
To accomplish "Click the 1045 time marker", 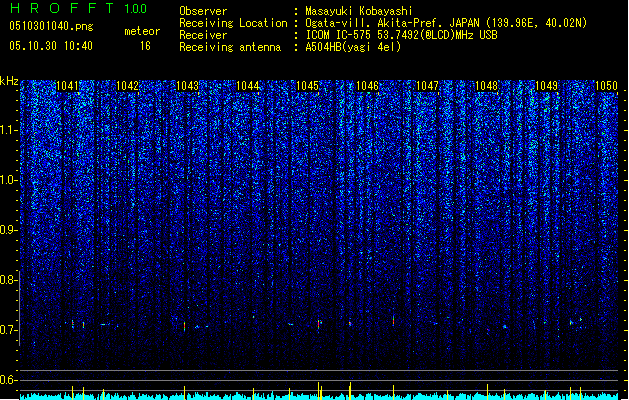I will [307, 86].
